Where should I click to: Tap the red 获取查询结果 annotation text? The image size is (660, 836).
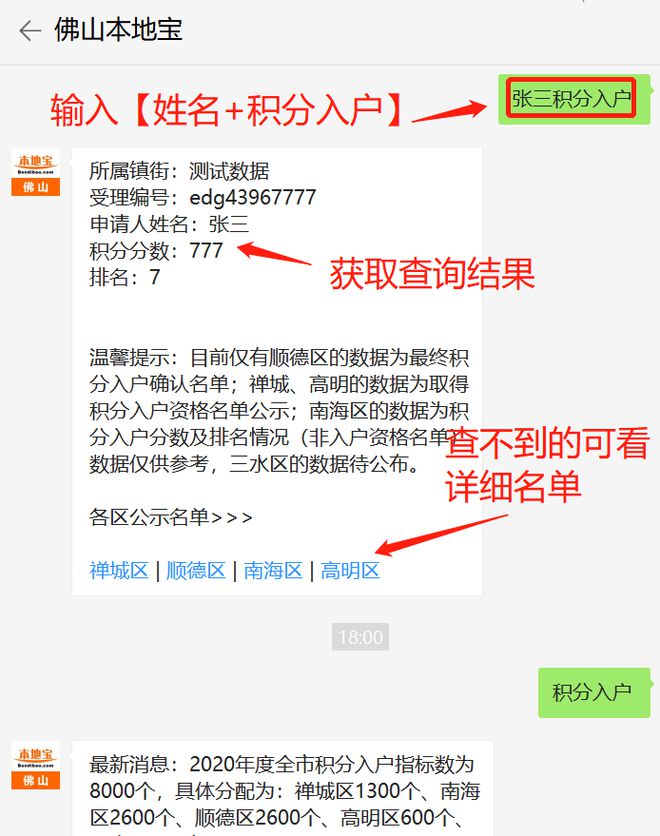coord(432,274)
